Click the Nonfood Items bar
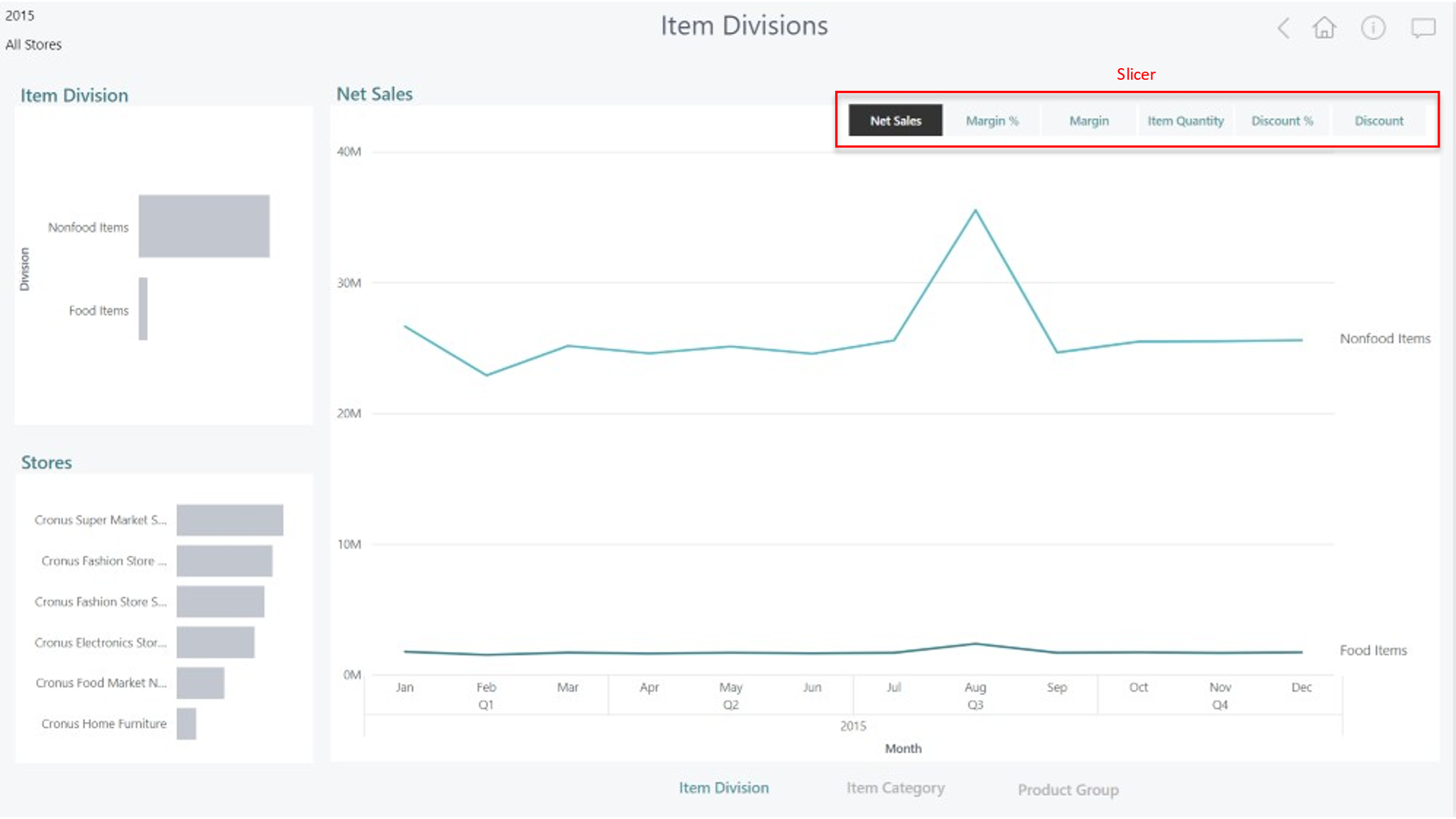The height and width of the screenshot is (819, 1456). click(x=204, y=226)
